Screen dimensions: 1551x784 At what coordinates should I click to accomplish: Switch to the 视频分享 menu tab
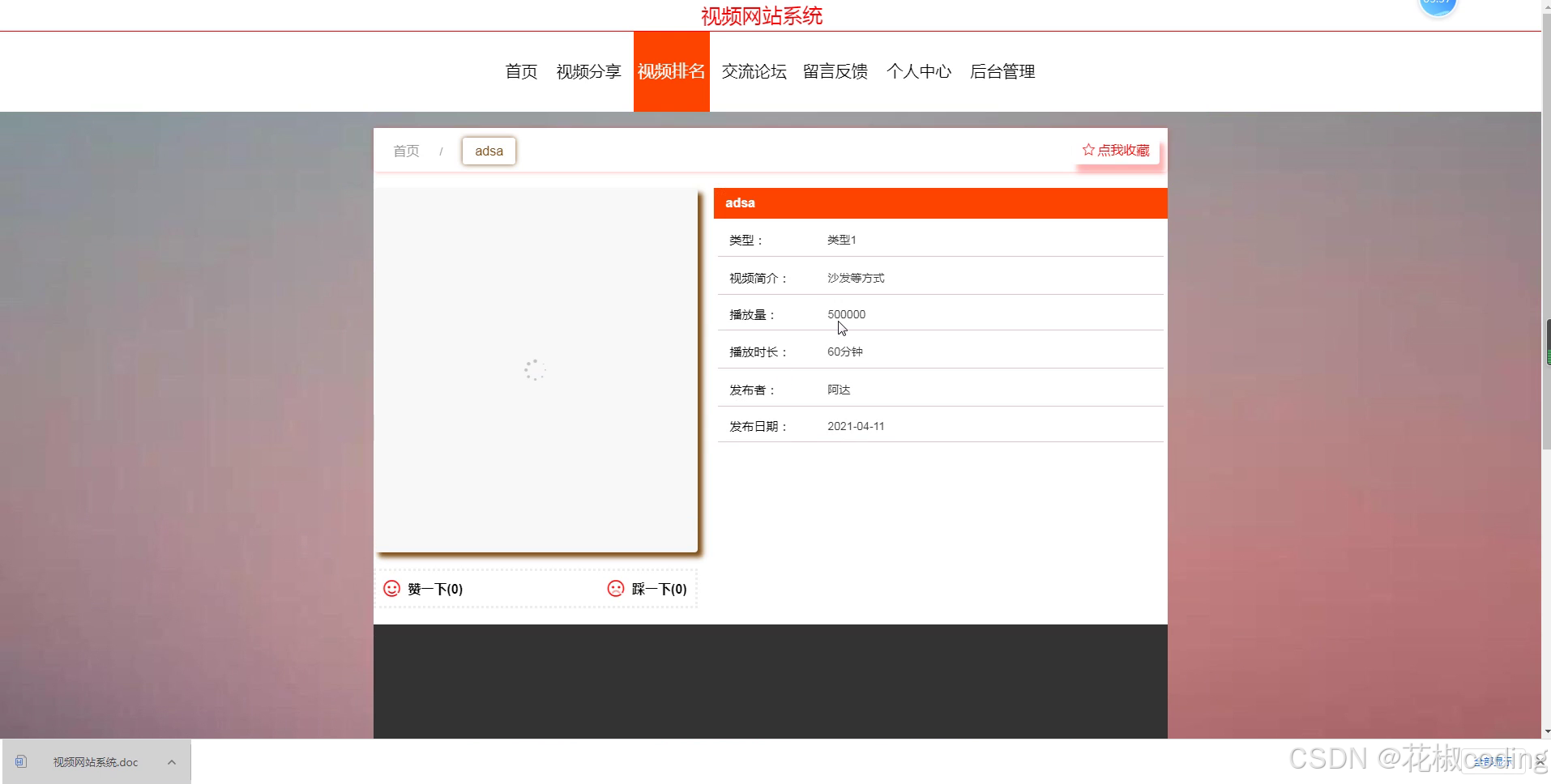pyautogui.click(x=588, y=71)
